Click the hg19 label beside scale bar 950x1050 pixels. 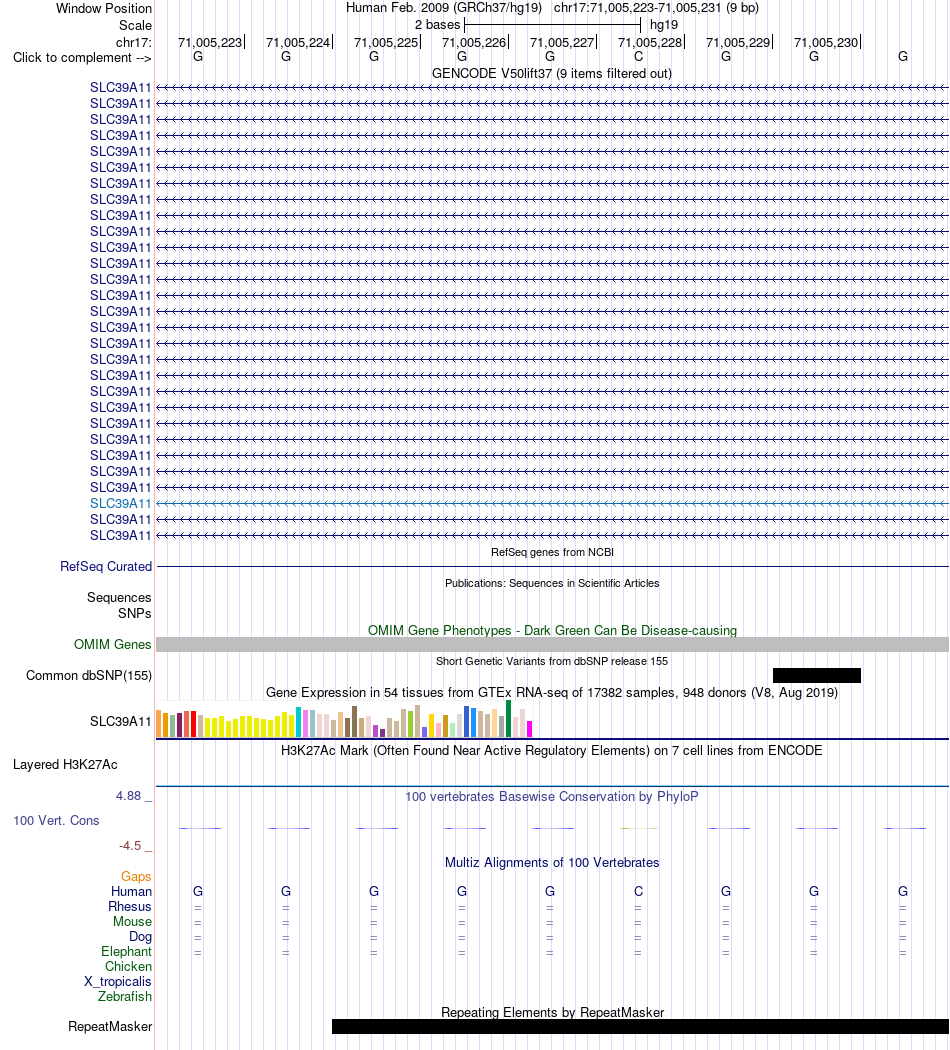(664, 25)
